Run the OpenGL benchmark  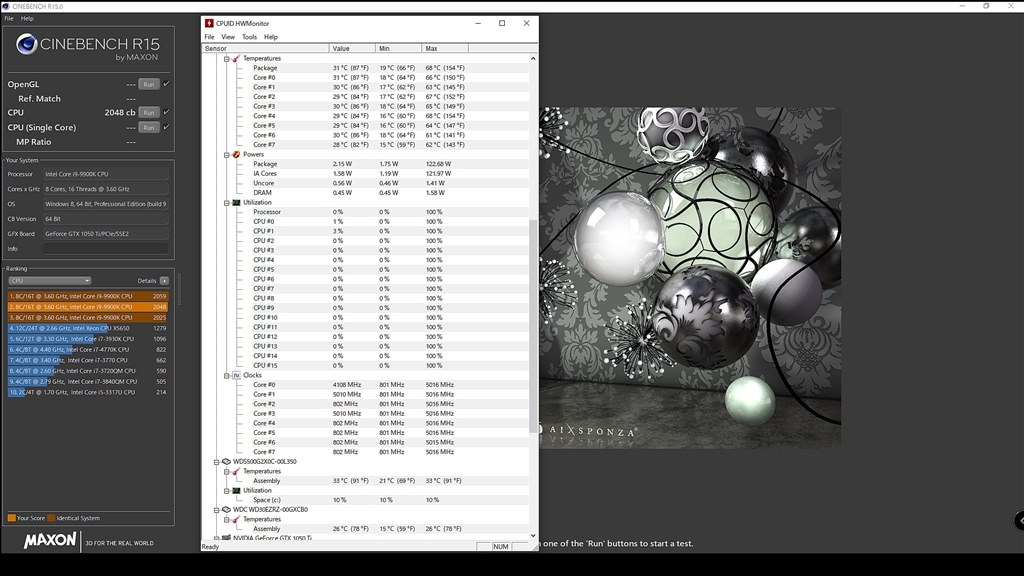[149, 84]
